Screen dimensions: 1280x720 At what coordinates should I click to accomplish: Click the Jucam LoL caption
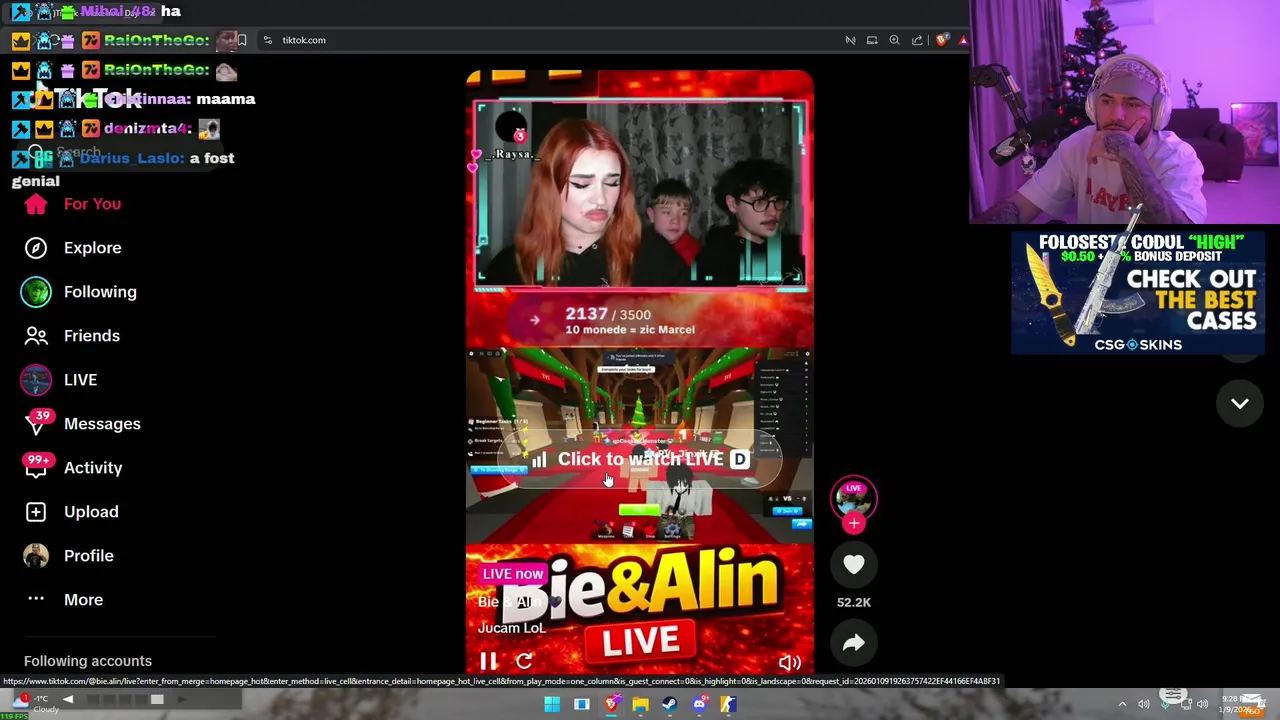pyautogui.click(x=512, y=628)
